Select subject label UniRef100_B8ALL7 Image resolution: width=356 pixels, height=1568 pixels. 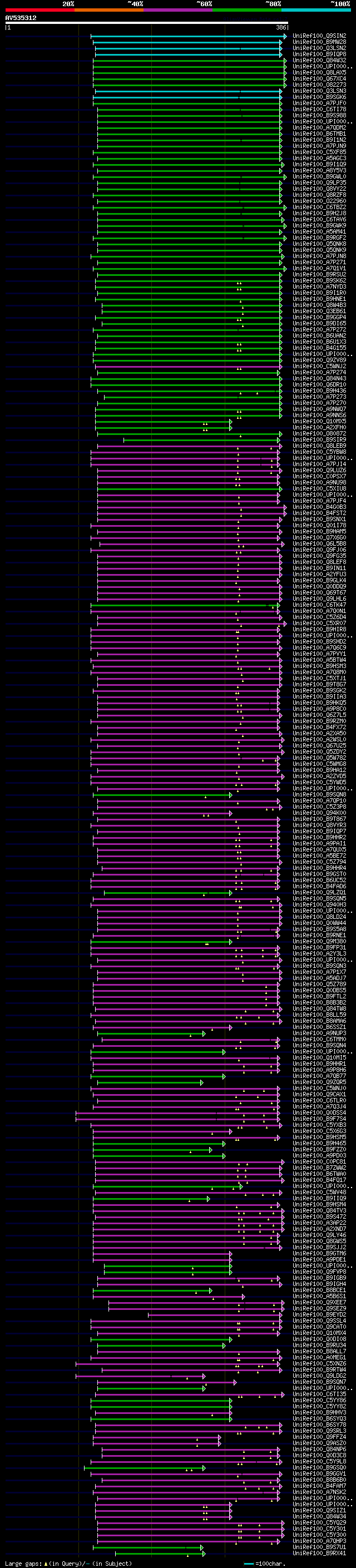tap(319, 1351)
